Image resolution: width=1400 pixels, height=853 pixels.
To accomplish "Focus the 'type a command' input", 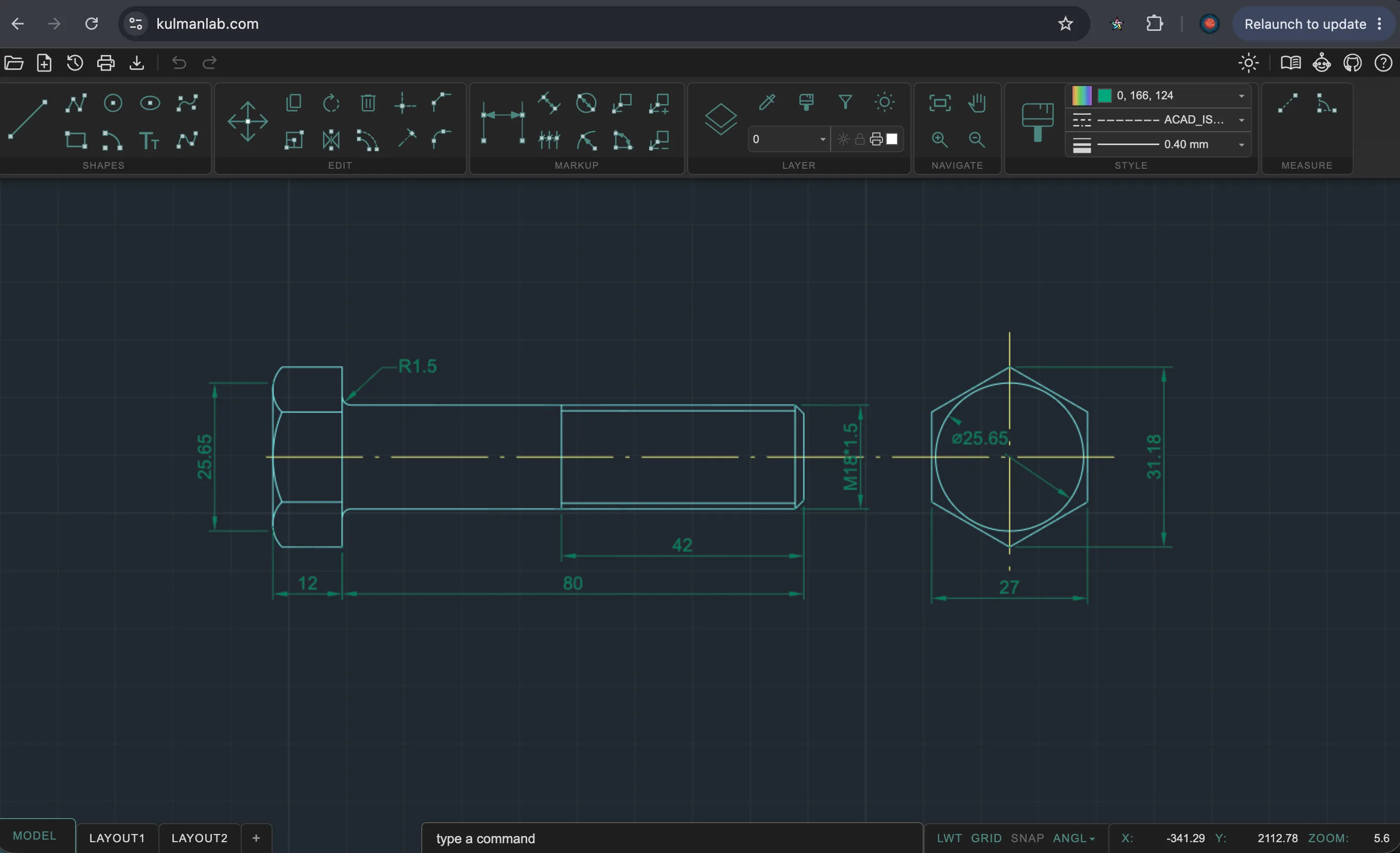I will tap(672, 839).
